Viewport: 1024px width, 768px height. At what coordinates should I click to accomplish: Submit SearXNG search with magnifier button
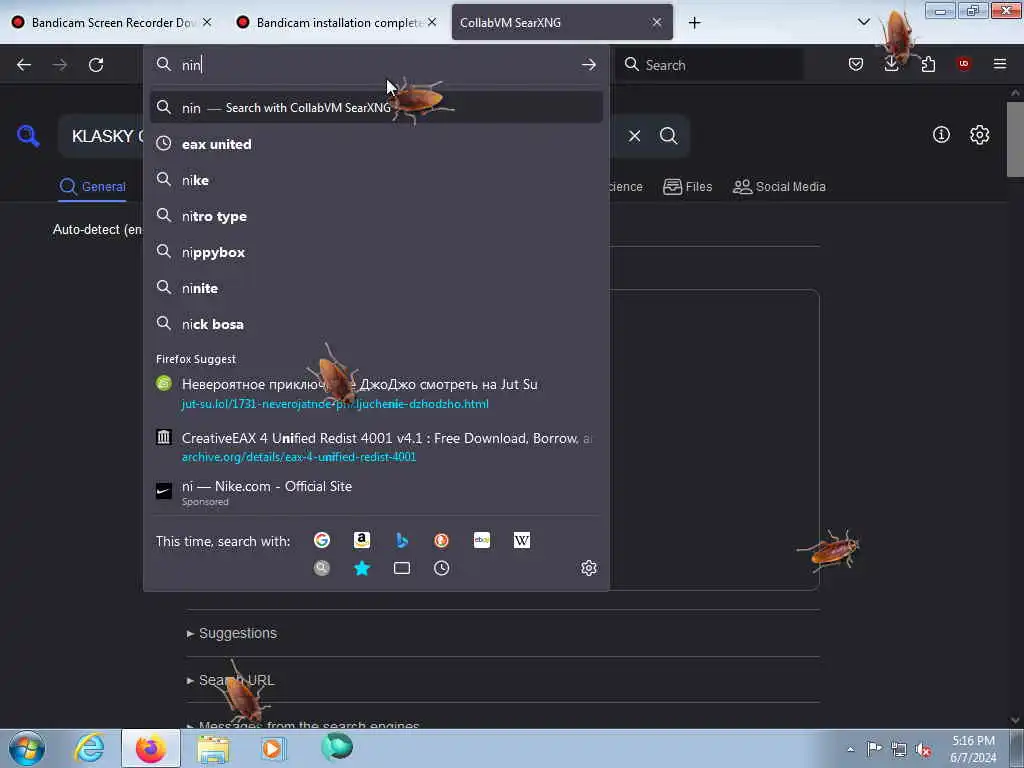668,136
